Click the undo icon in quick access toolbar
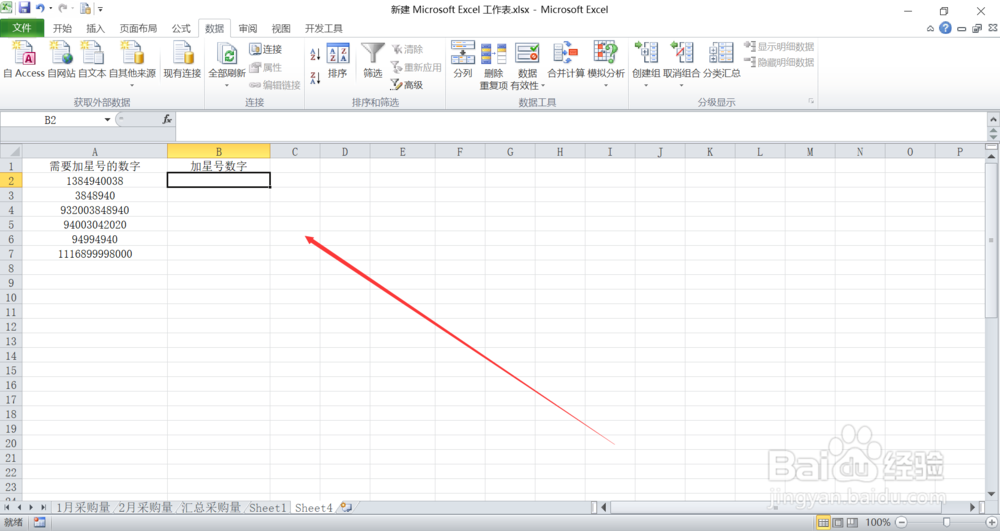 tap(40, 8)
